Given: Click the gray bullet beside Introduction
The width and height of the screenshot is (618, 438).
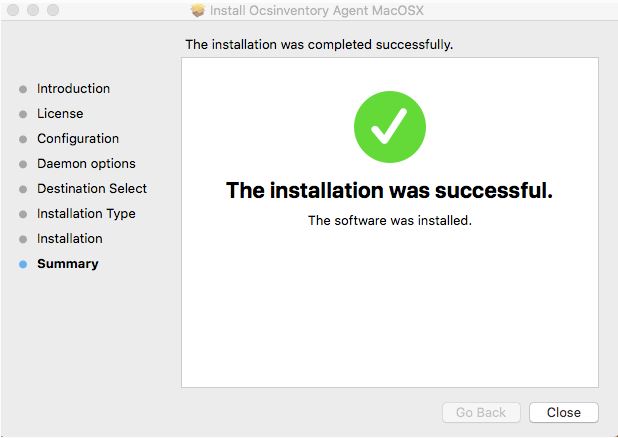Looking at the screenshot, I should coord(23,89).
